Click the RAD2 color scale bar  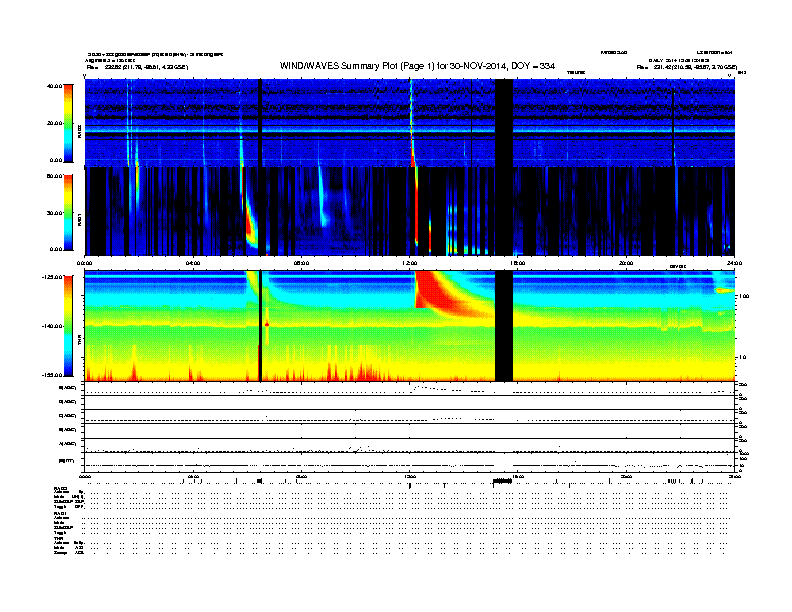[68, 123]
